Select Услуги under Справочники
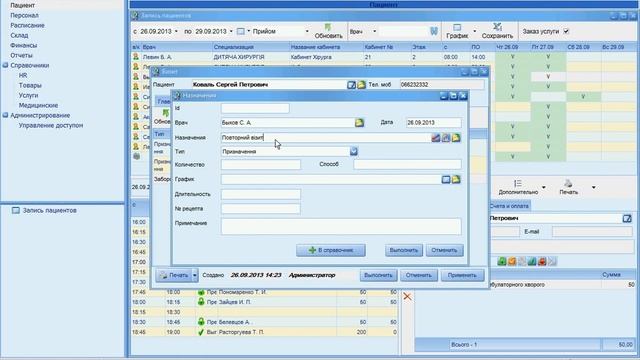Viewport: 640px width, 360px height. (28, 96)
